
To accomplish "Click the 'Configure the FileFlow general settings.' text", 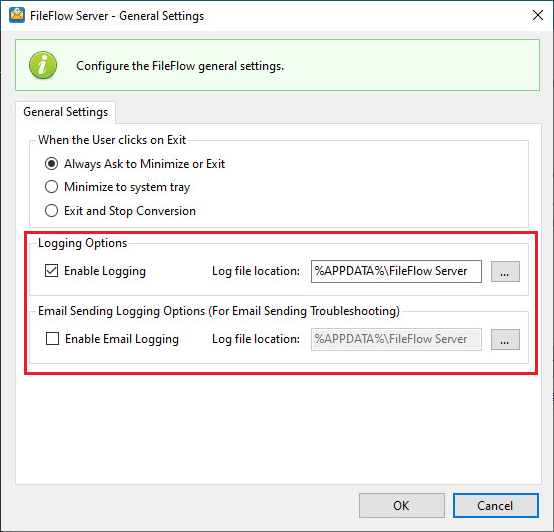I will [x=180, y=66].
